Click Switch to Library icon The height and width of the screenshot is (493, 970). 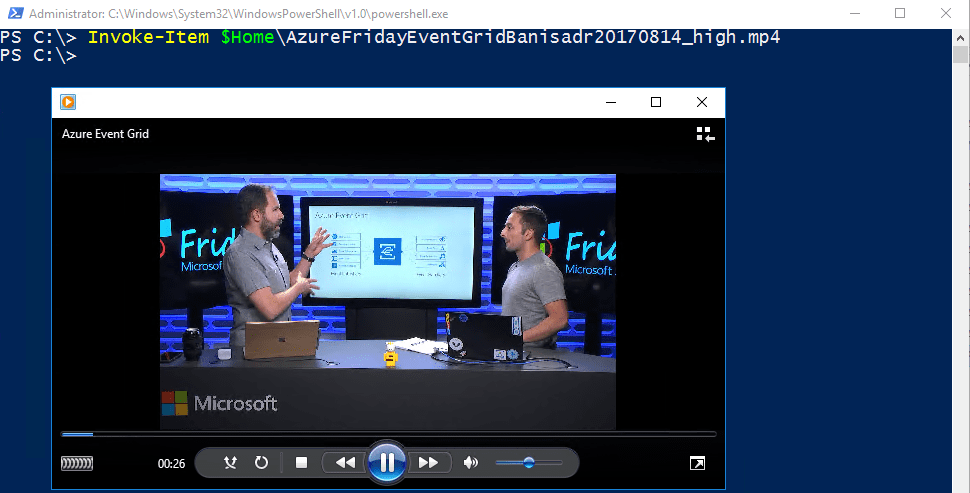(x=705, y=134)
